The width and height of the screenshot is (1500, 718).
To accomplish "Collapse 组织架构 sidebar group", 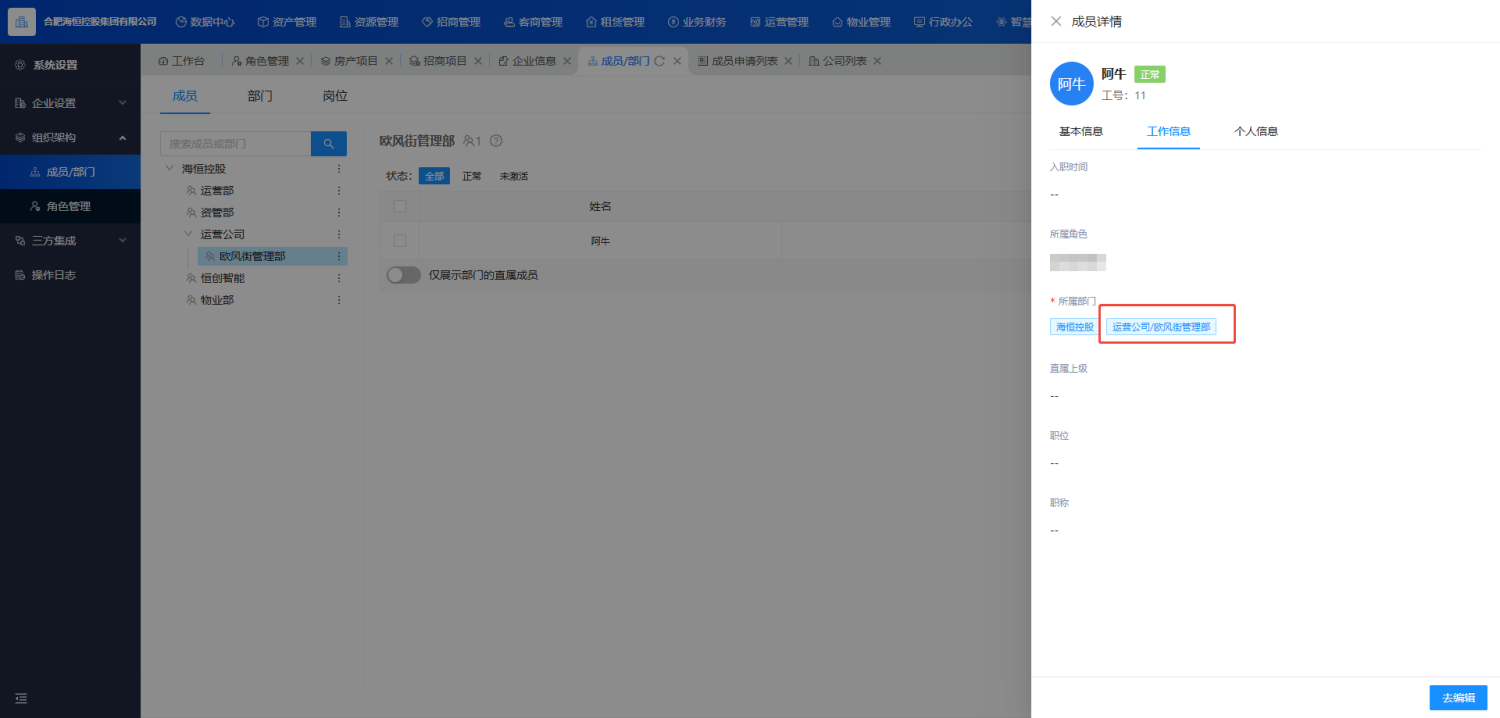I will 70,138.
